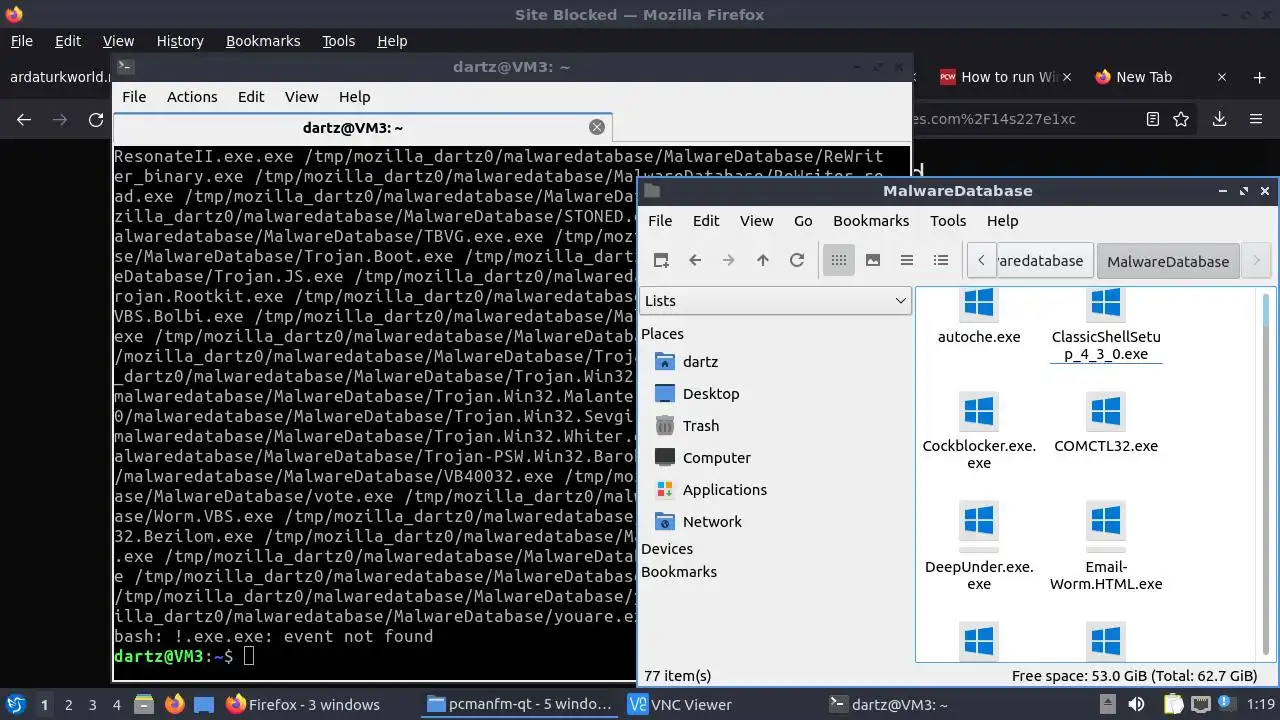This screenshot has width=1280, height=720.
Task: Open file manager Tools menu
Action: click(x=948, y=221)
